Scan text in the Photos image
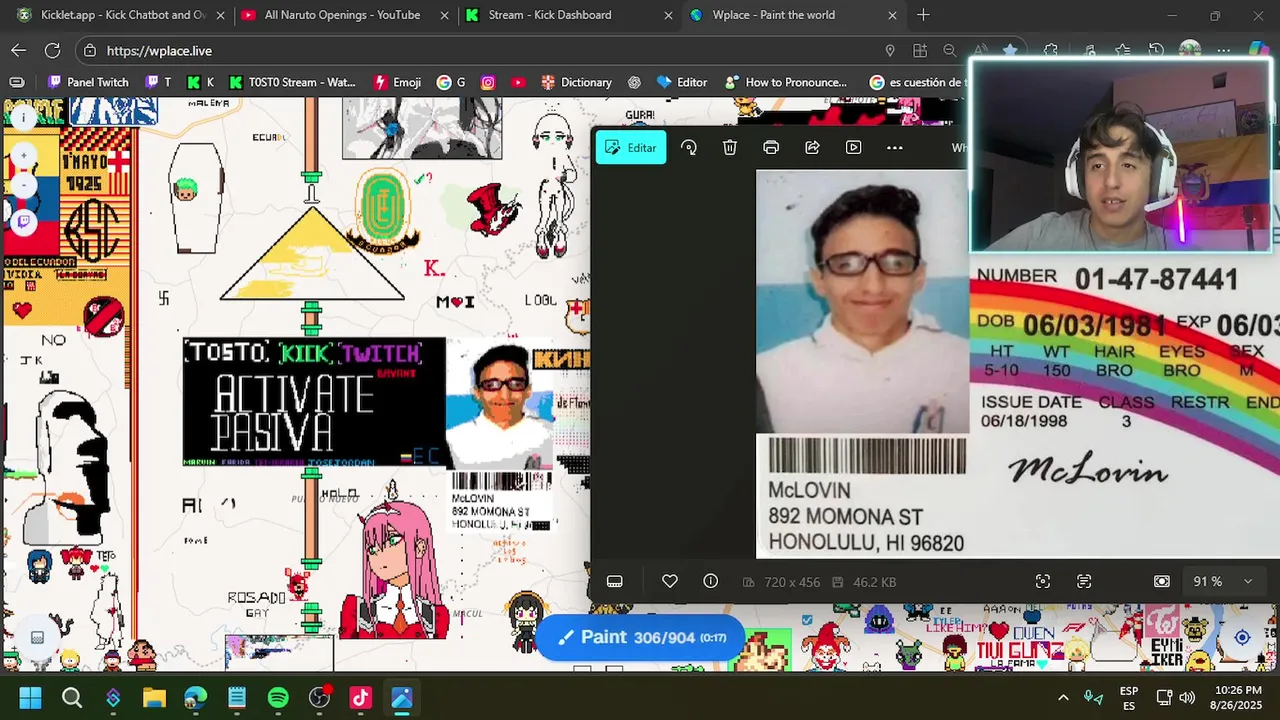This screenshot has width=1280, height=720. [1084, 582]
